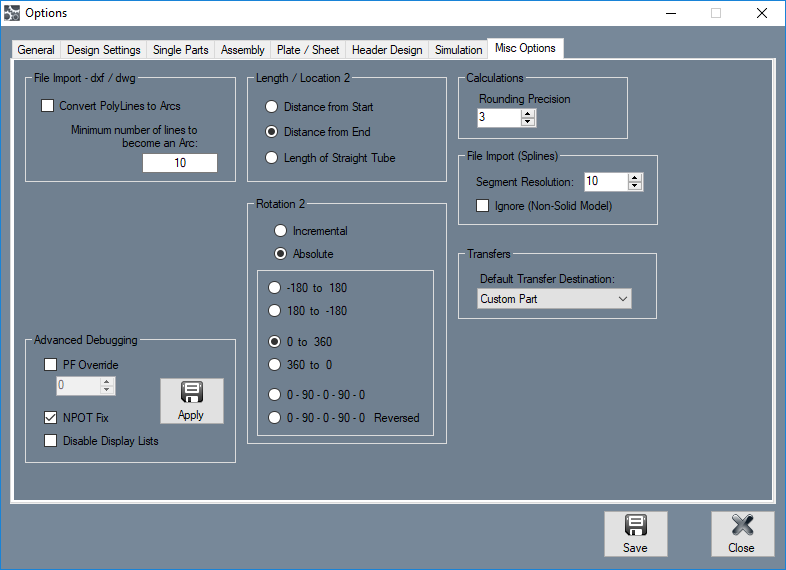786x570 pixels.
Task: Tick Ignore (Non-Solid Model) checkbox
Action: pos(482,206)
